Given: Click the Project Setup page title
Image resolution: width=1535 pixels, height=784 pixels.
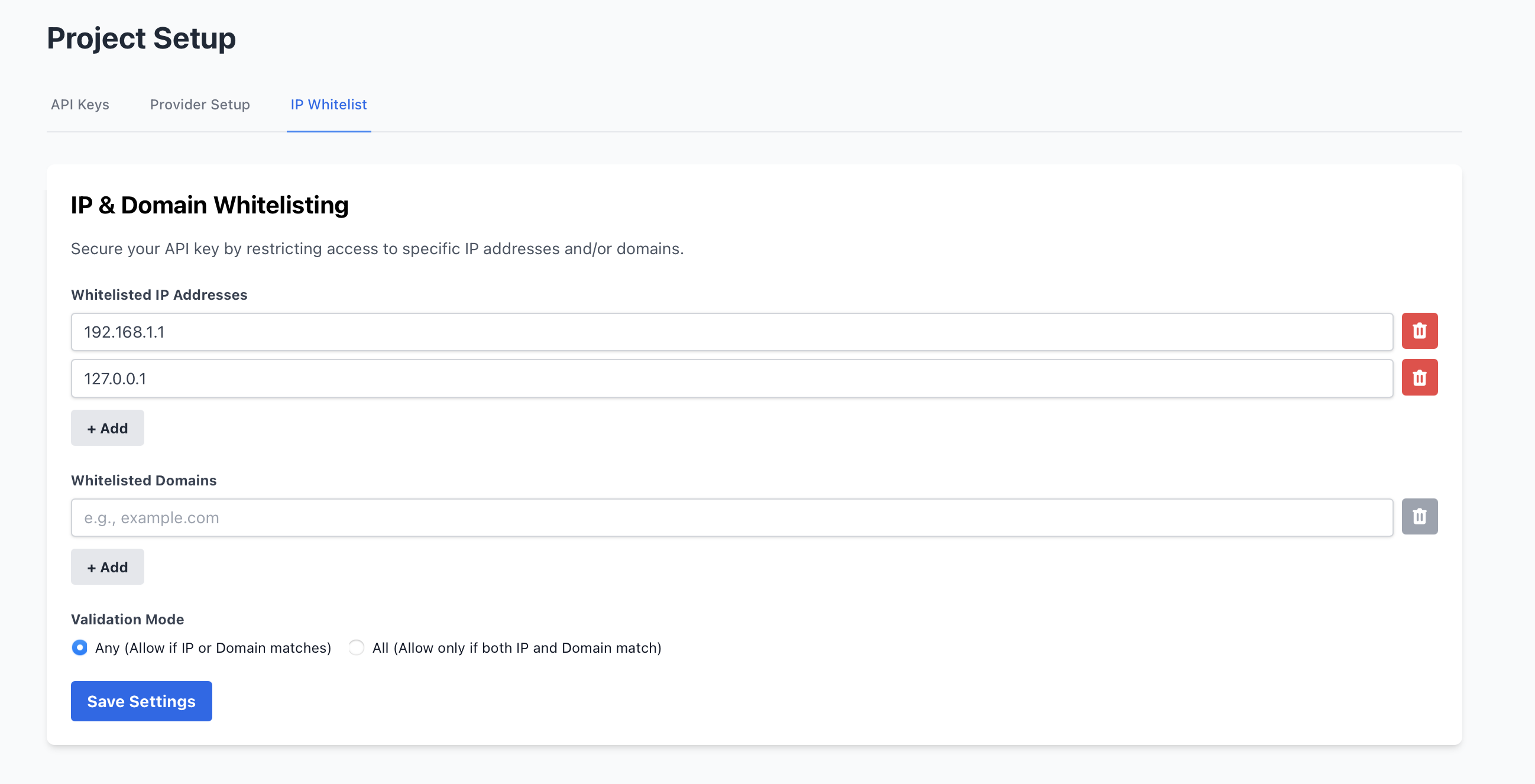Looking at the screenshot, I should (x=142, y=38).
